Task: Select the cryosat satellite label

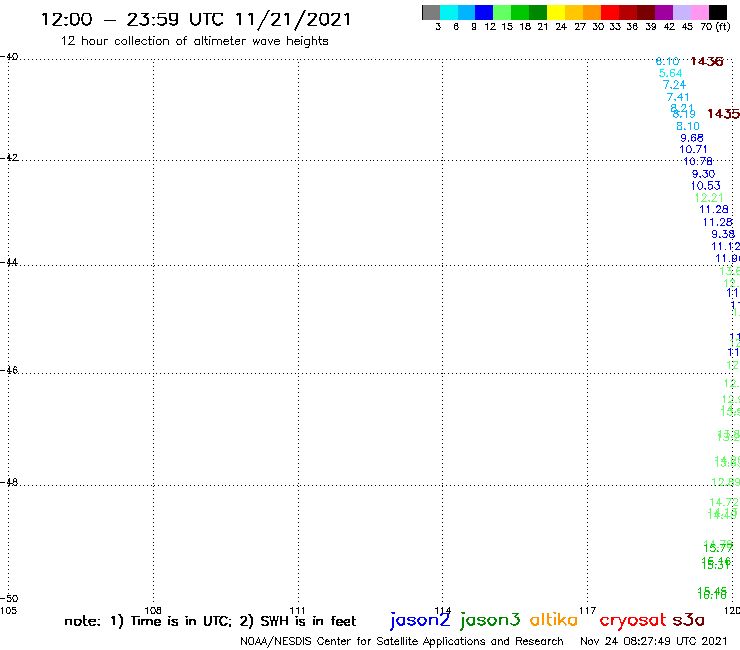Action: pyautogui.click(x=633, y=620)
